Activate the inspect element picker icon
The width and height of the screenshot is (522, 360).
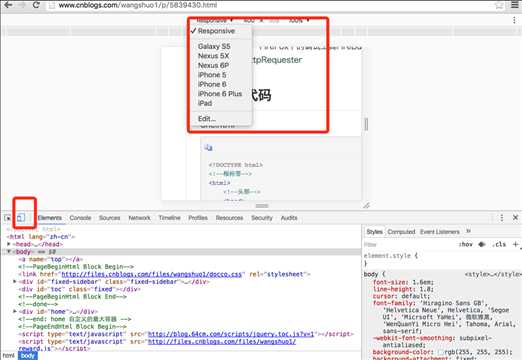7,218
